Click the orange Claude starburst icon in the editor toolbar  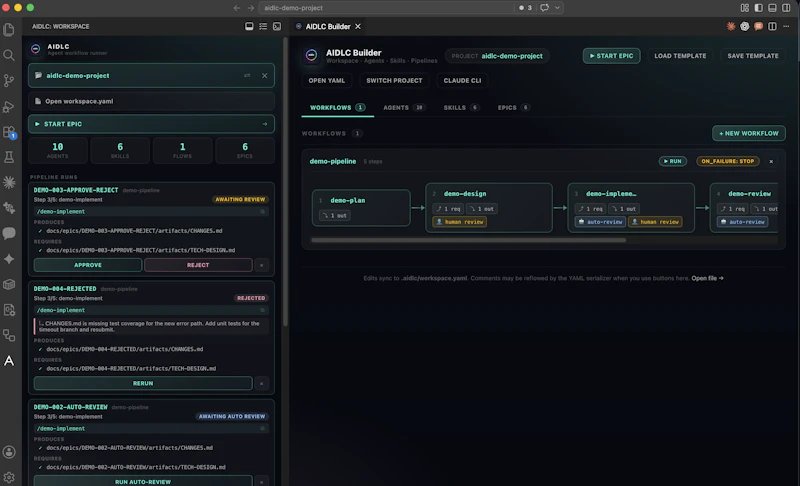(731, 26)
